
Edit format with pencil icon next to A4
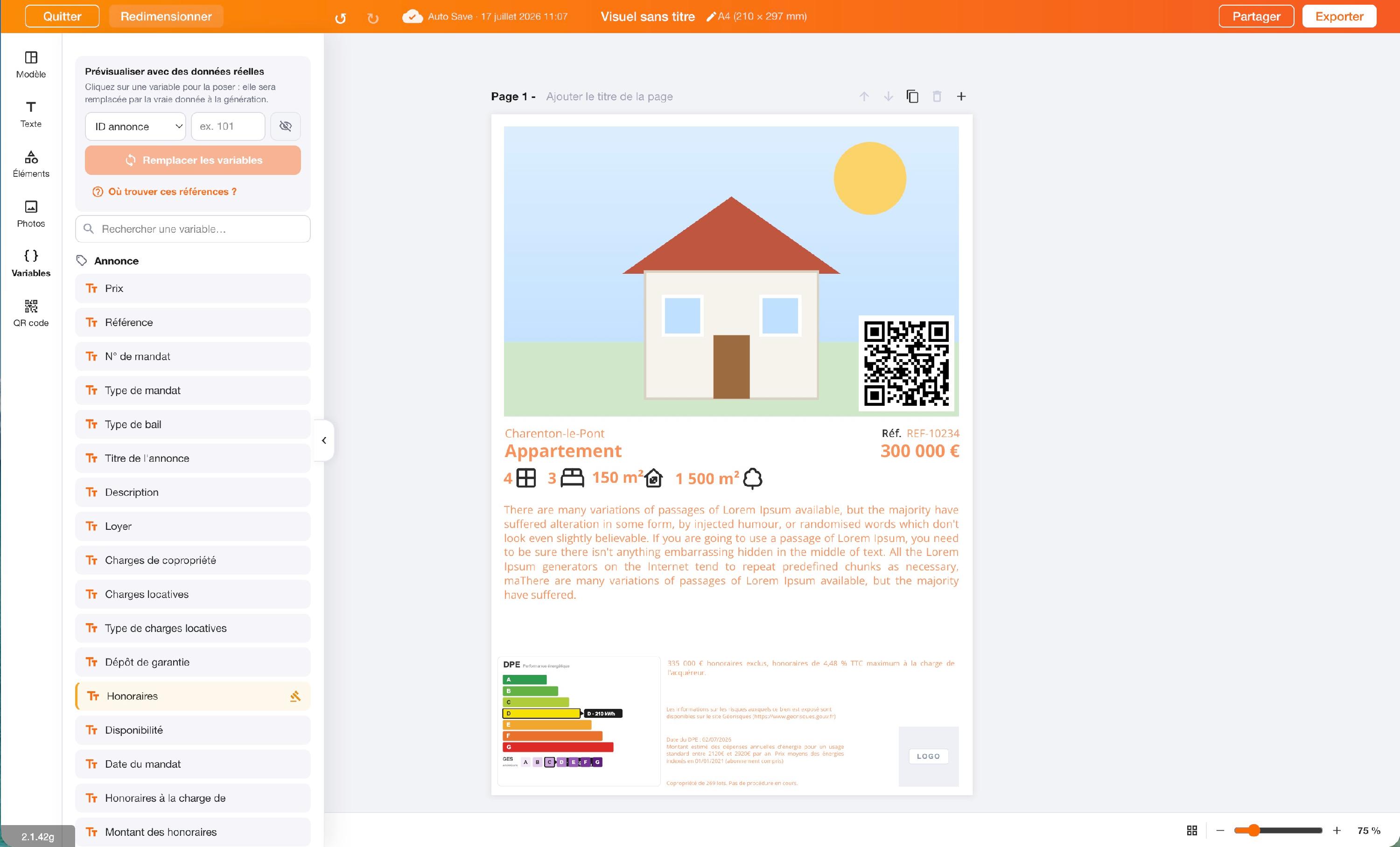coord(711,16)
